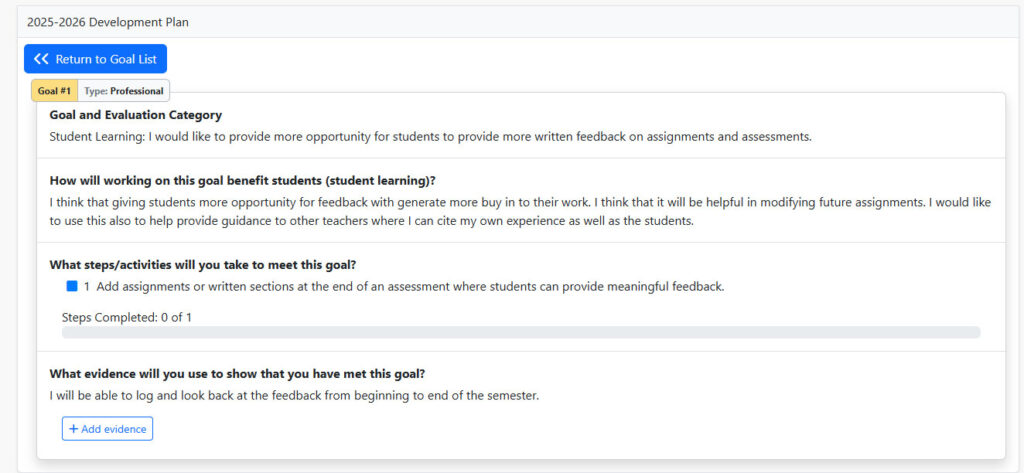
Task: Select the 'Type: Professional' tab badge
Action: click(x=124, y=91)
